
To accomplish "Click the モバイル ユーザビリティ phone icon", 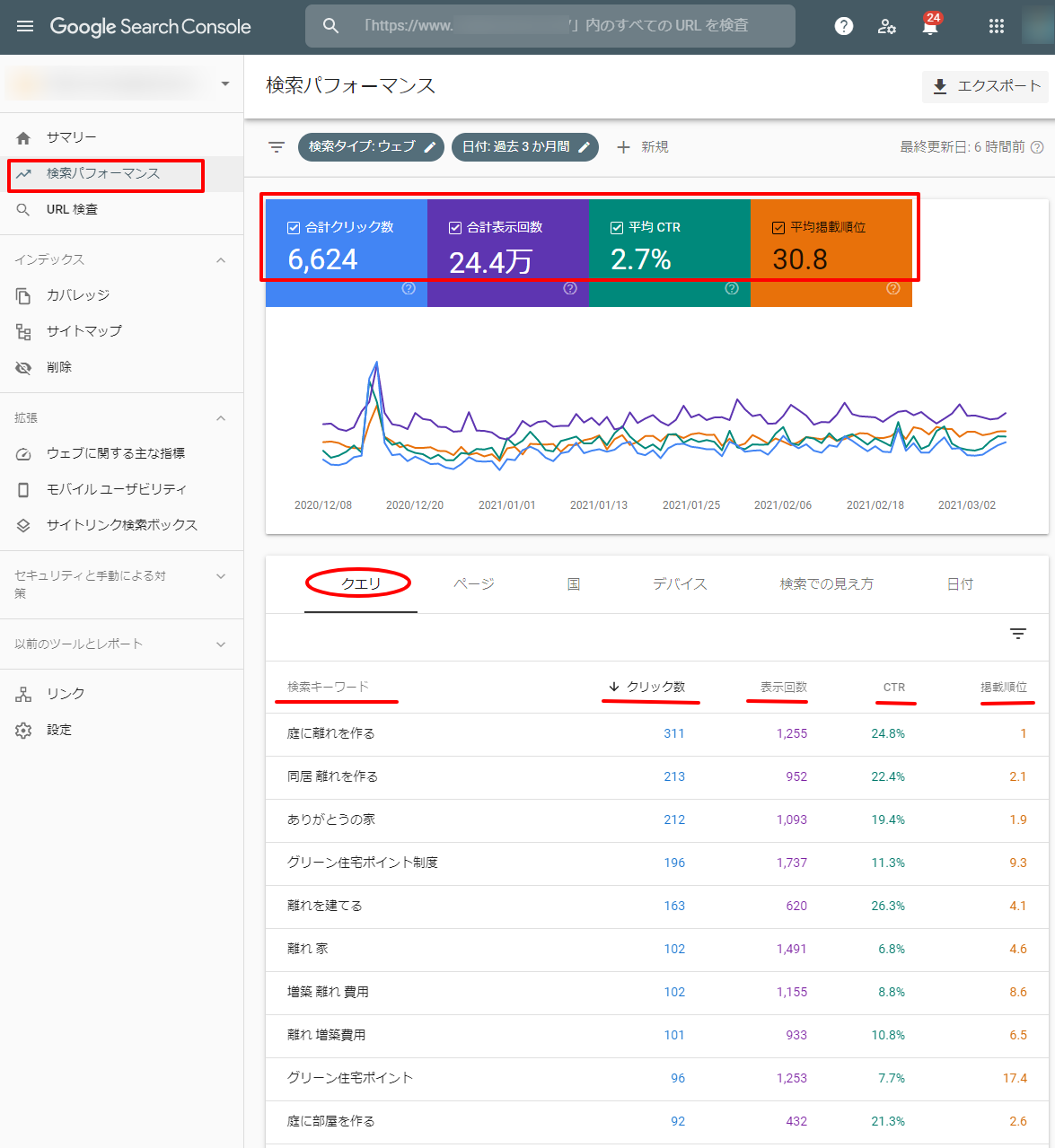I will 23,489.
